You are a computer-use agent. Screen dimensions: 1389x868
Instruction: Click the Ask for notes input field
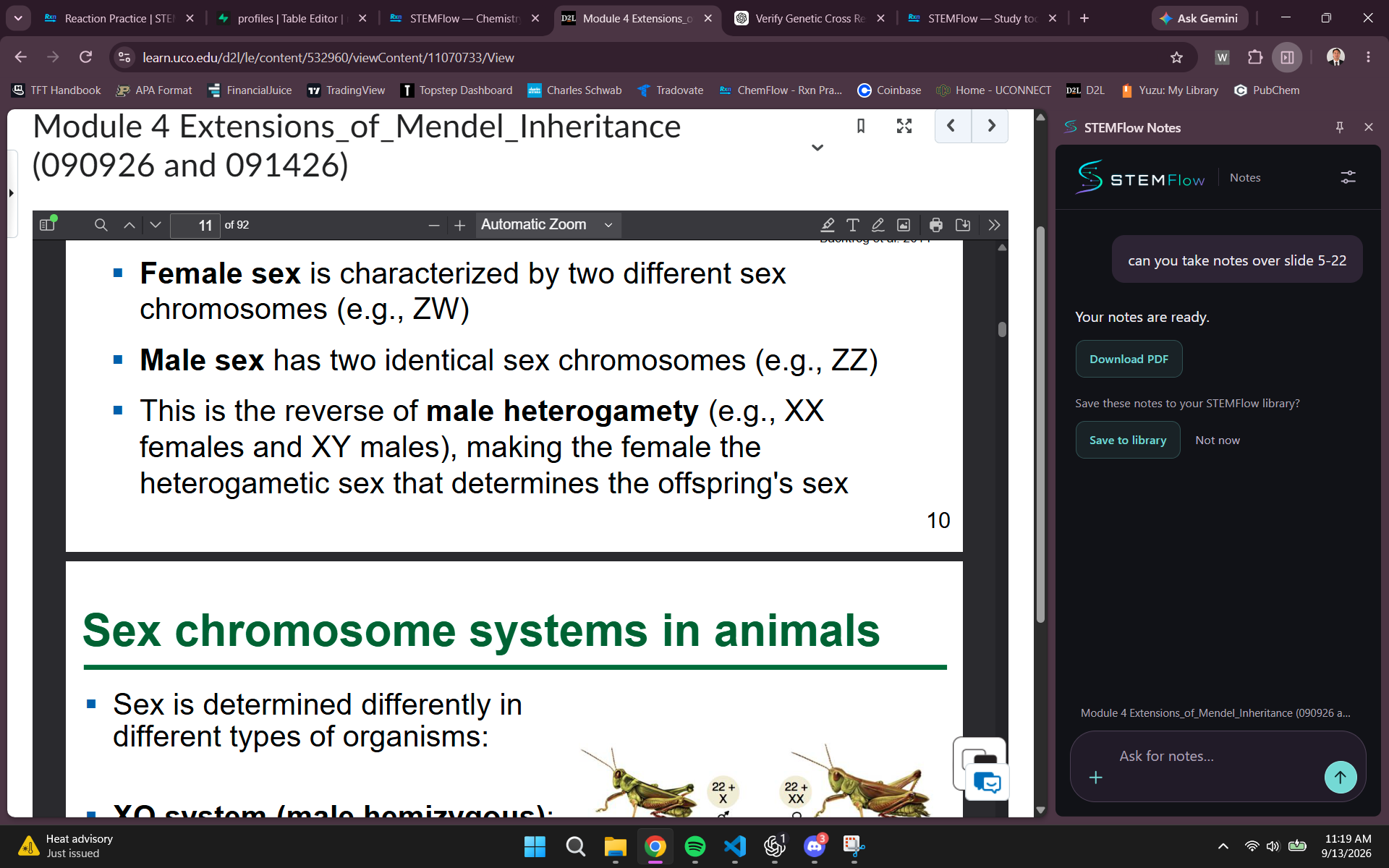(1218, 757)
